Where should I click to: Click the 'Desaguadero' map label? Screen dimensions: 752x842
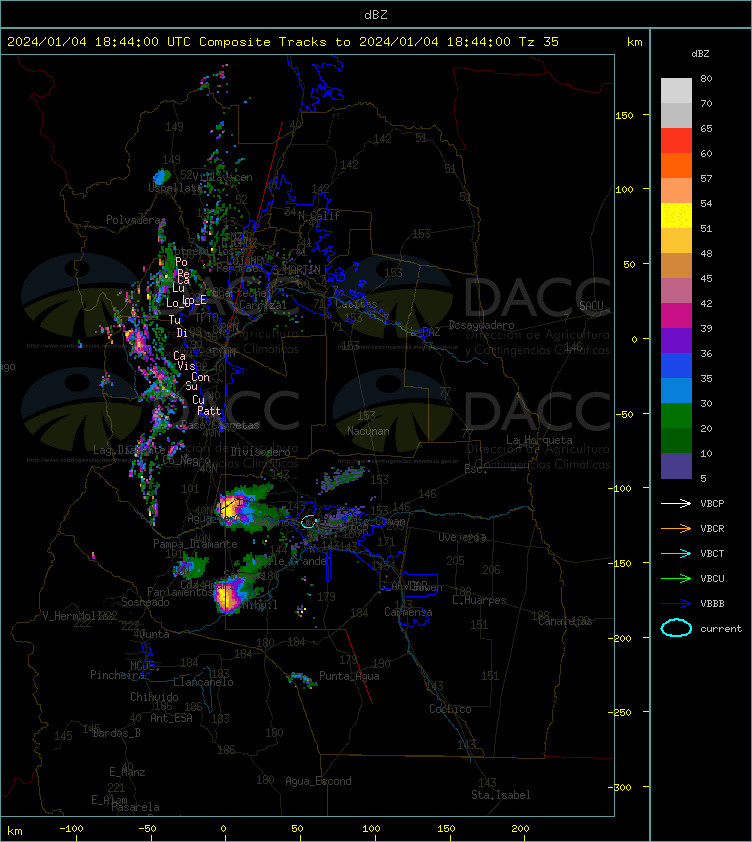click(481, 325)
